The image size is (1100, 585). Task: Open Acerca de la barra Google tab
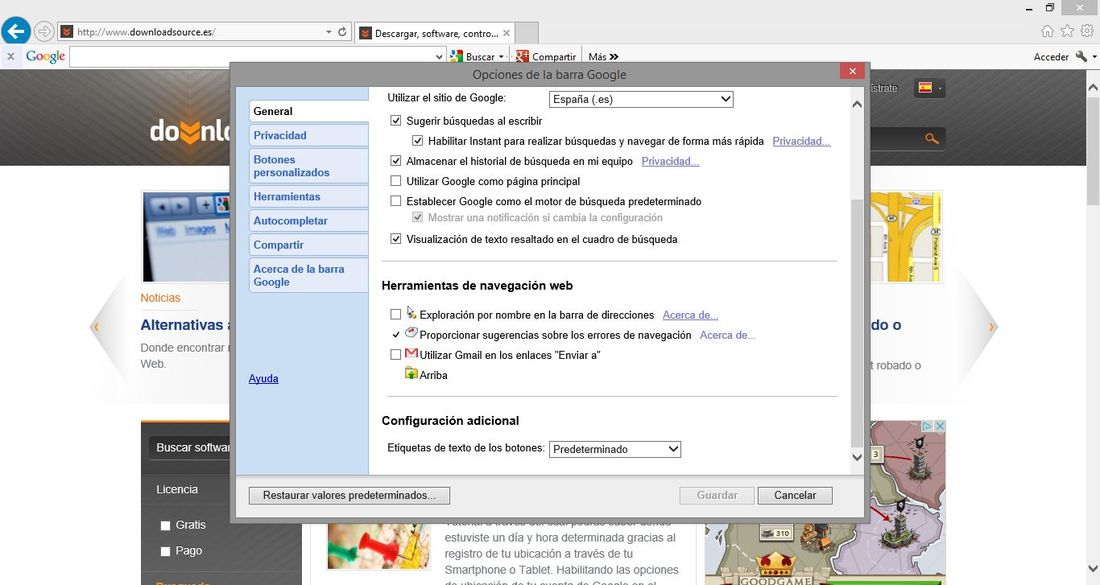coord(309,275)
